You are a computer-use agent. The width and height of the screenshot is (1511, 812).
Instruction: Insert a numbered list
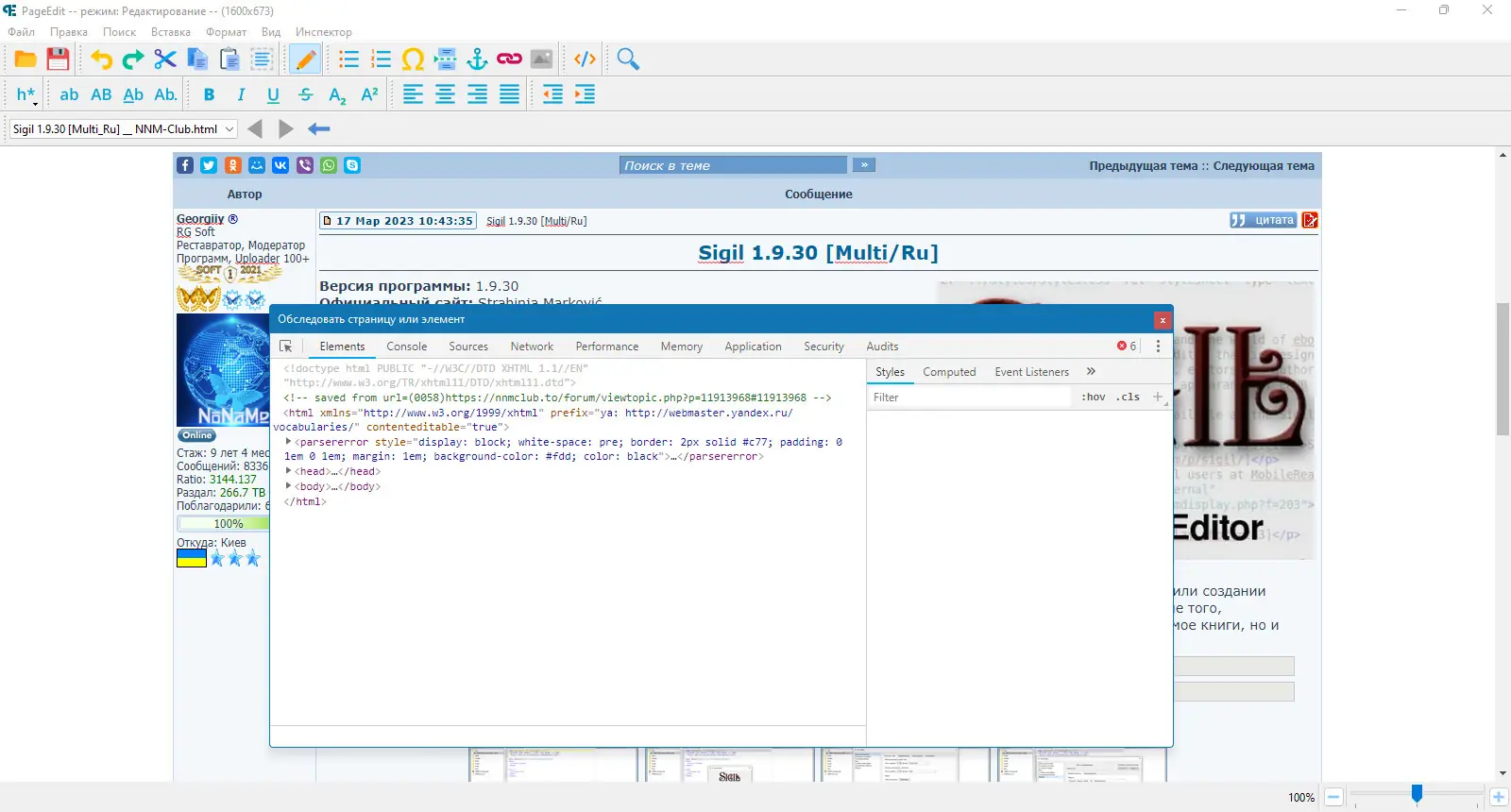click(x=381, y=59)
